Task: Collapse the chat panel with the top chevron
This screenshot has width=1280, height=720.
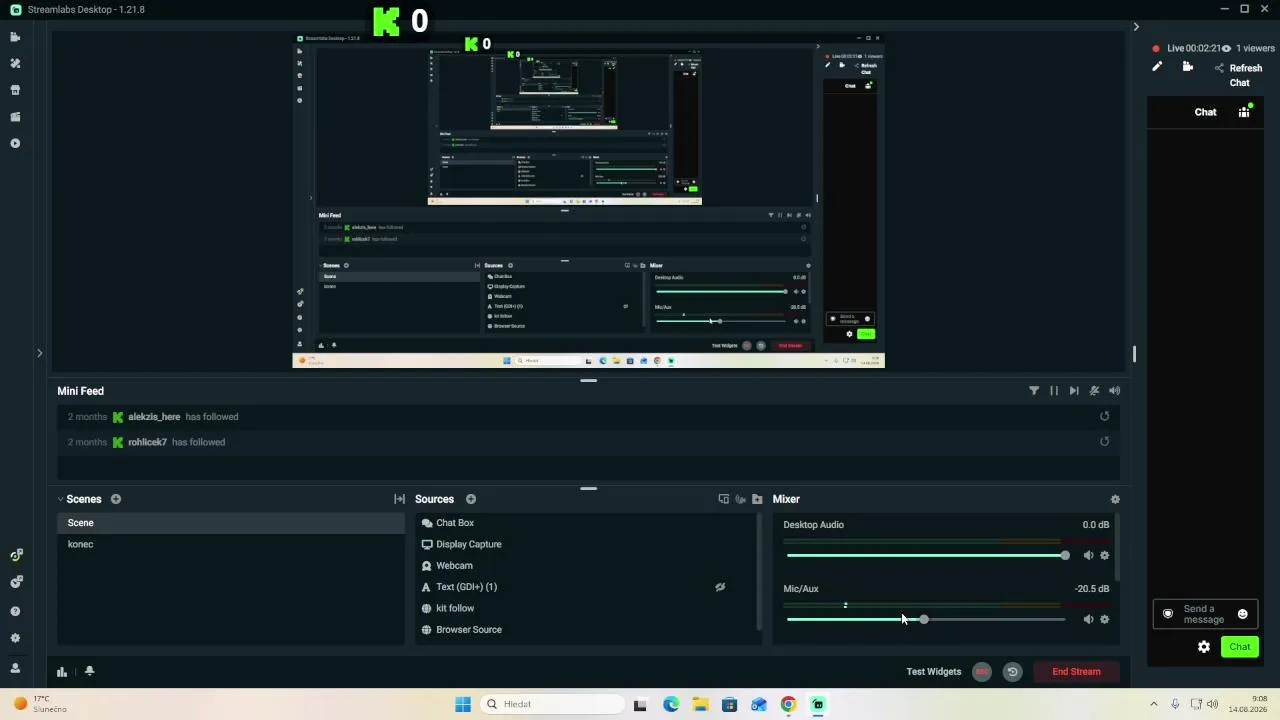Action: pyautogui.click(x=1136, y=27)
